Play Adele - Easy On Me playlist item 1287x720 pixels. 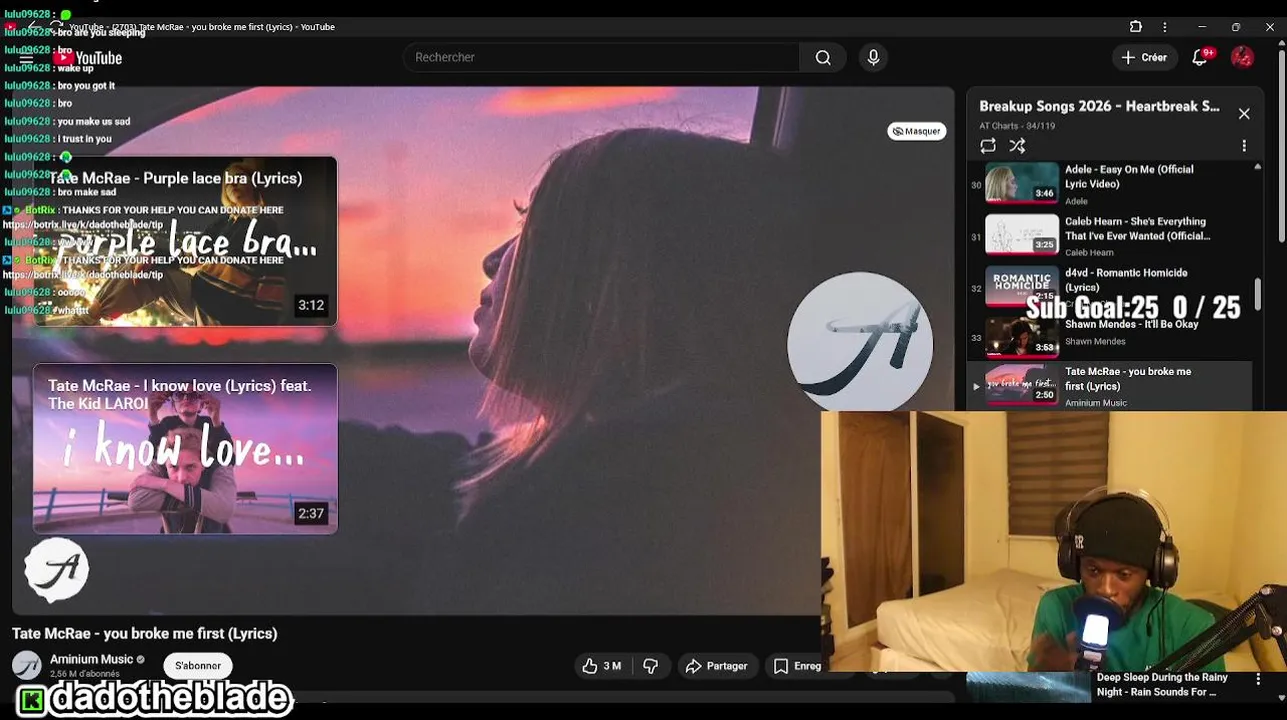[x=1110, y=184]
